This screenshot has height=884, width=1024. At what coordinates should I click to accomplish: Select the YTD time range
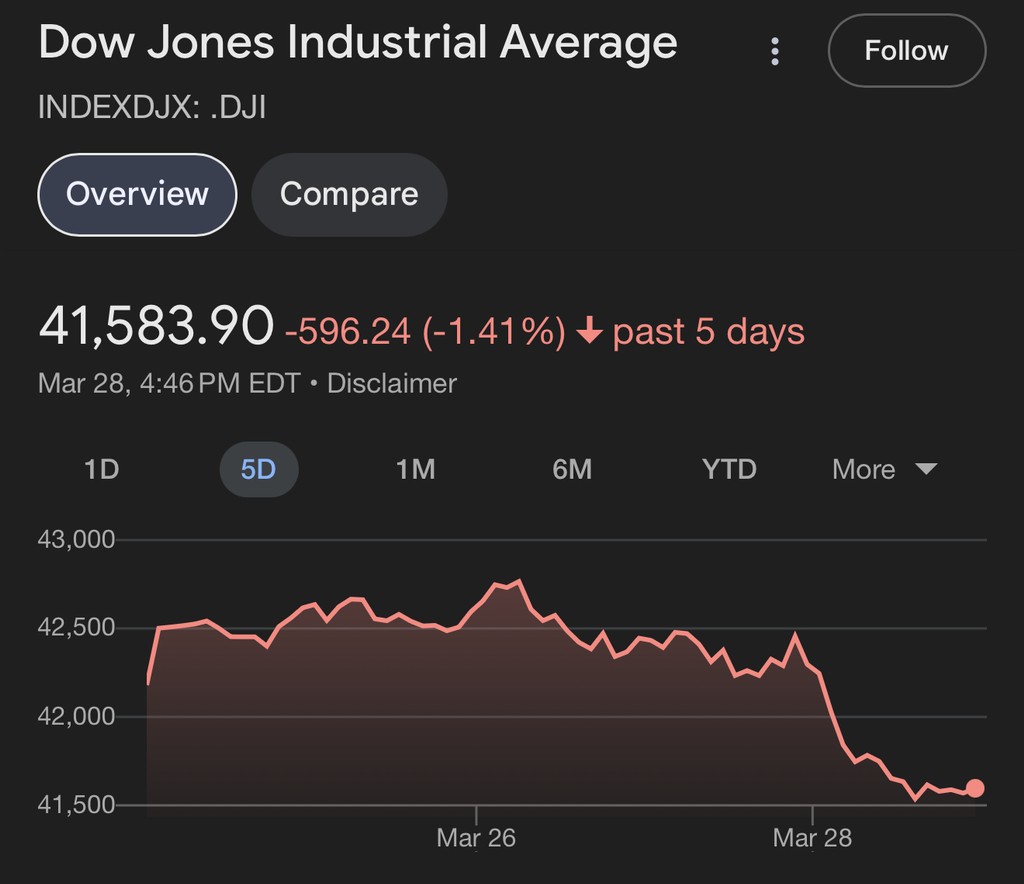pyautogui.click(x=729, y=469)
